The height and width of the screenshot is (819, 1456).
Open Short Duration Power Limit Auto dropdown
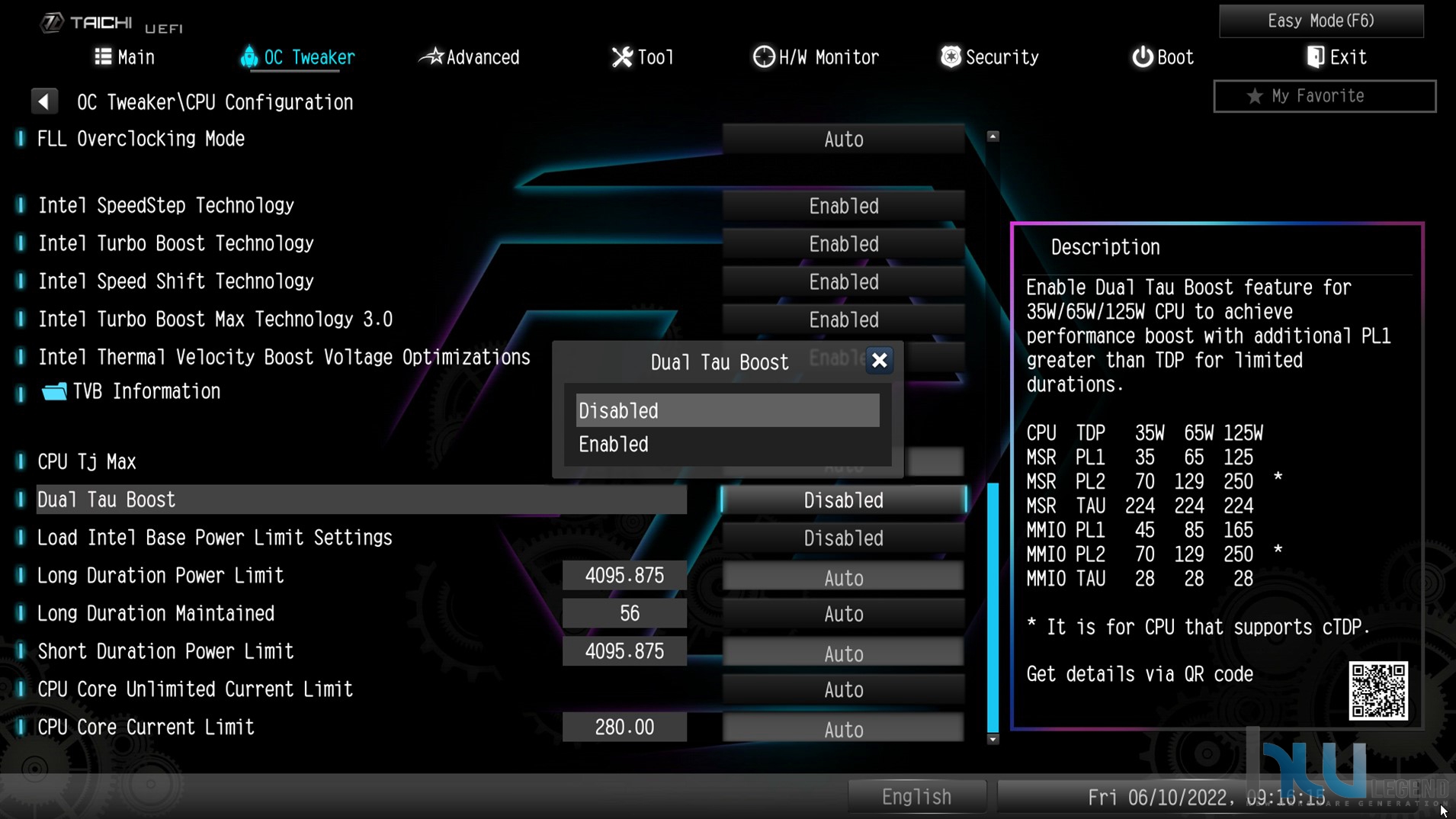click(843, 653)
